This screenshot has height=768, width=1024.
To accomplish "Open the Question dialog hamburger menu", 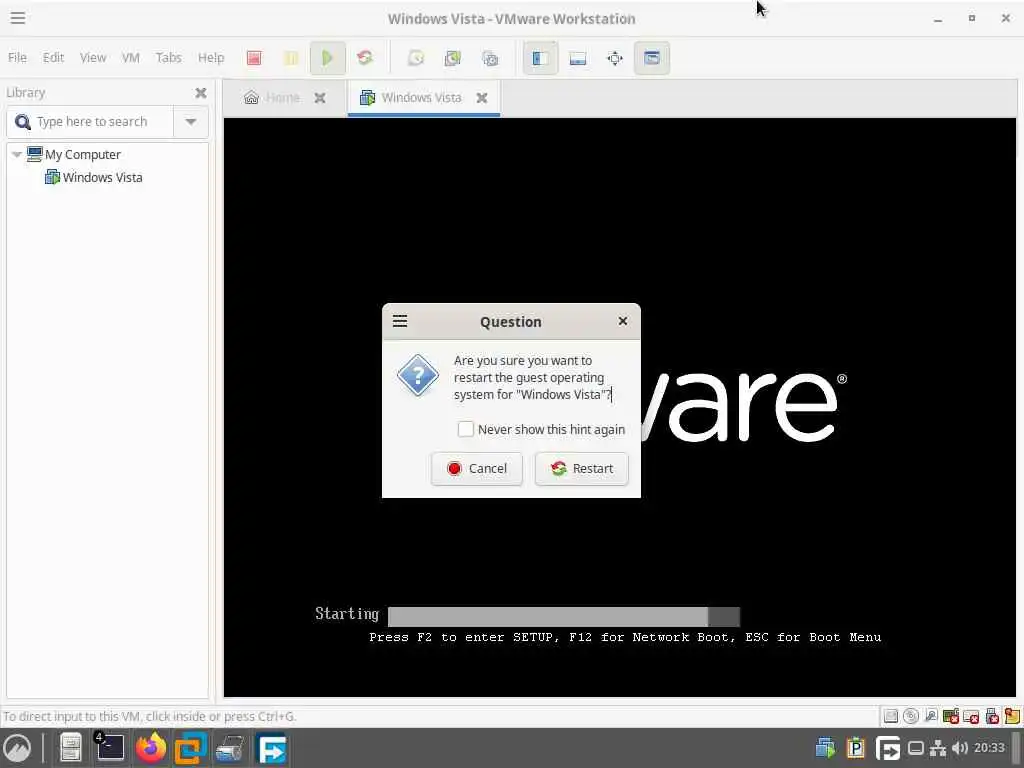I will tap(400, 321).
